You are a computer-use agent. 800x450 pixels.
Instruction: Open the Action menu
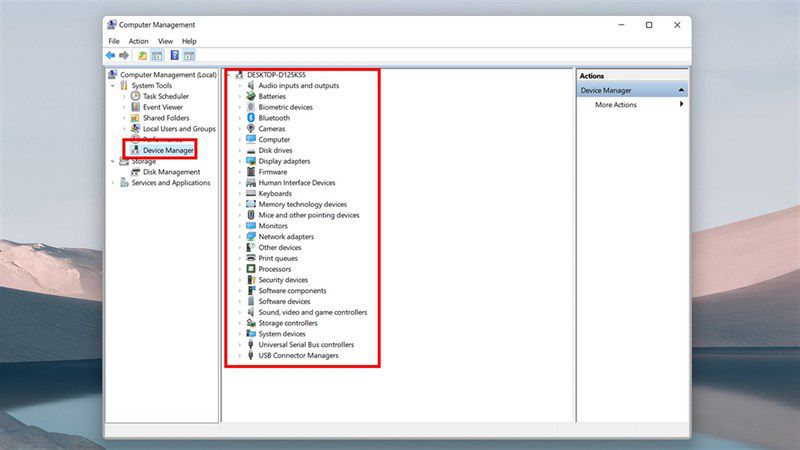(138, 41)
